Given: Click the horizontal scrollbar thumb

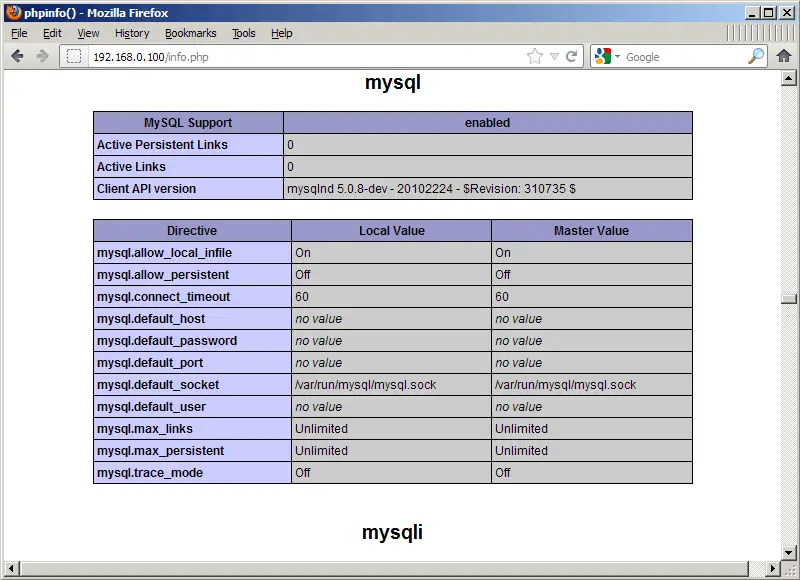Looking at the screenshot, I should click(x=384, y=568).
